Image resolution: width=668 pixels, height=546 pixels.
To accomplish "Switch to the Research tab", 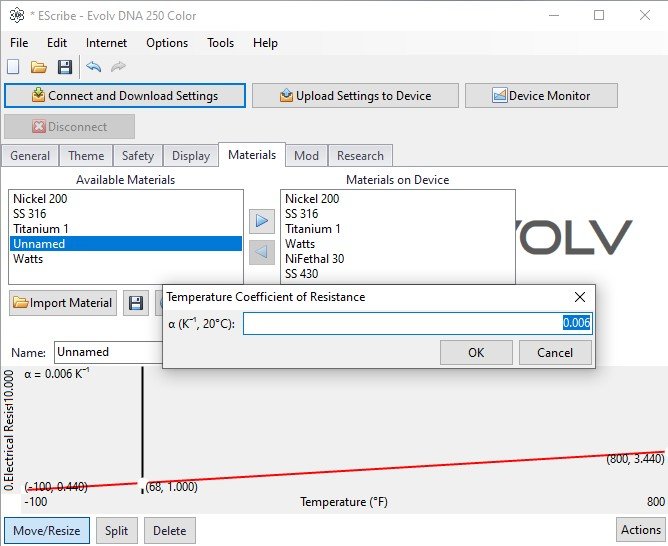I will (x=360, y=156).
